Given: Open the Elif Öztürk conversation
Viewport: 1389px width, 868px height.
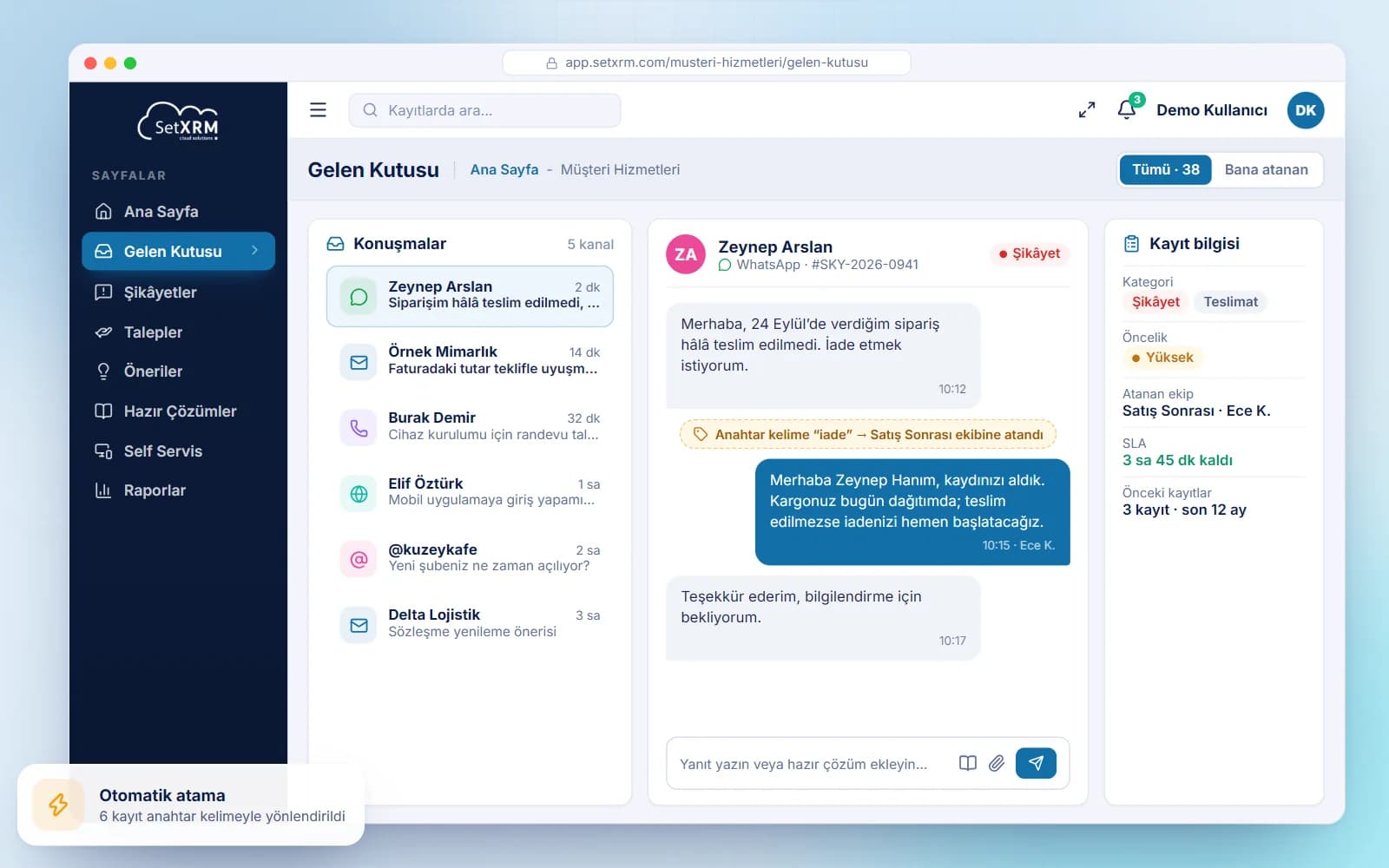Looking at the screenshot, I should coord(470,494).
